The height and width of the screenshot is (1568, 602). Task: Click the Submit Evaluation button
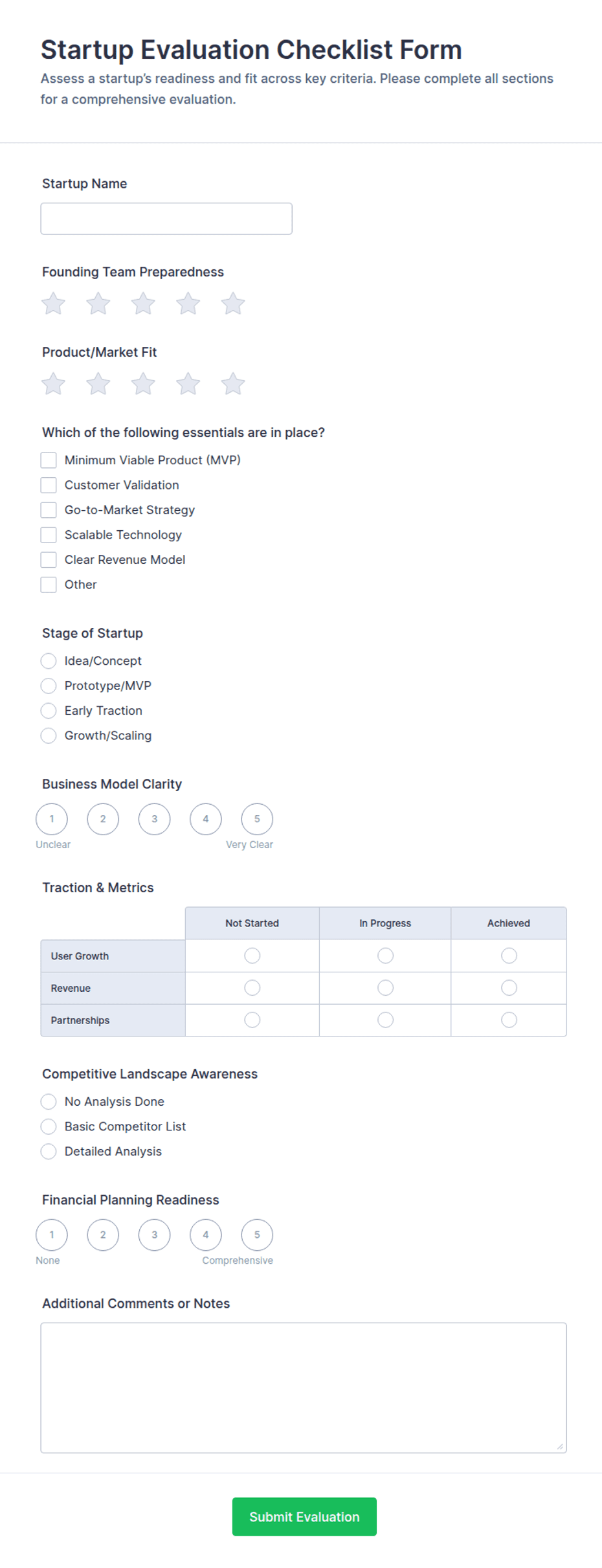[304, 1517]
